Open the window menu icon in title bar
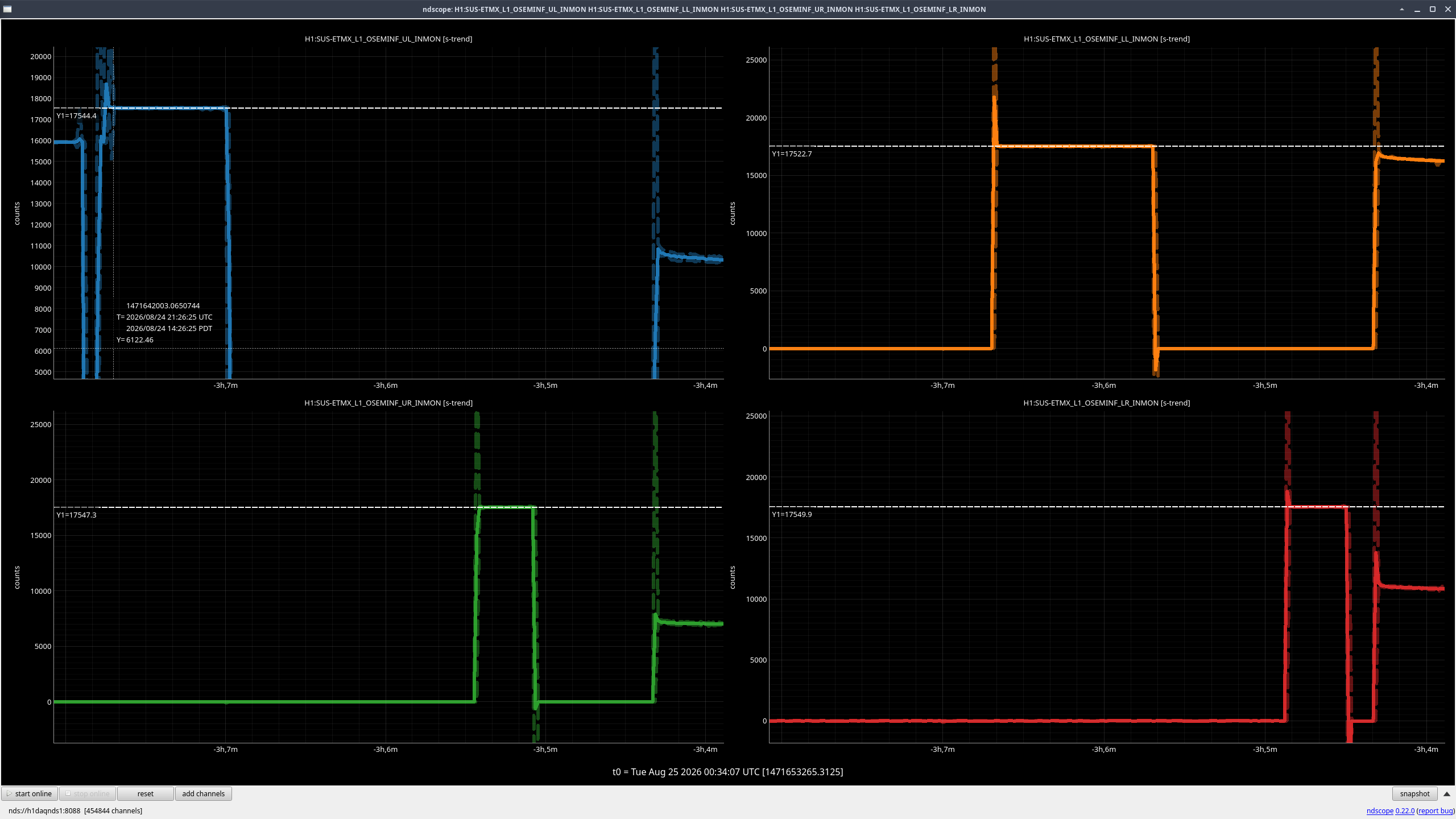Screen dimensions: 1456x819 coord(7,9)
